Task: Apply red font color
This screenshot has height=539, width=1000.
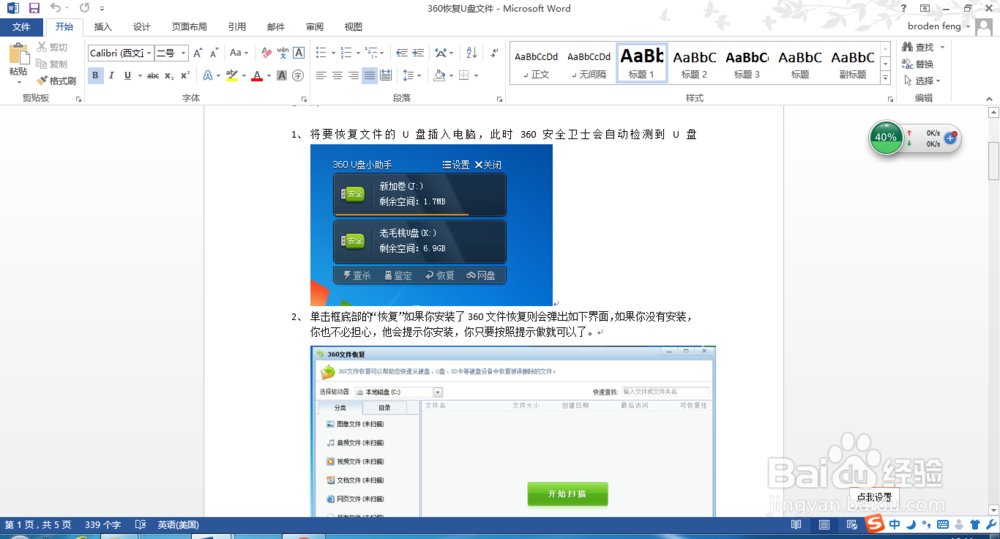Action: click(257, 75)
